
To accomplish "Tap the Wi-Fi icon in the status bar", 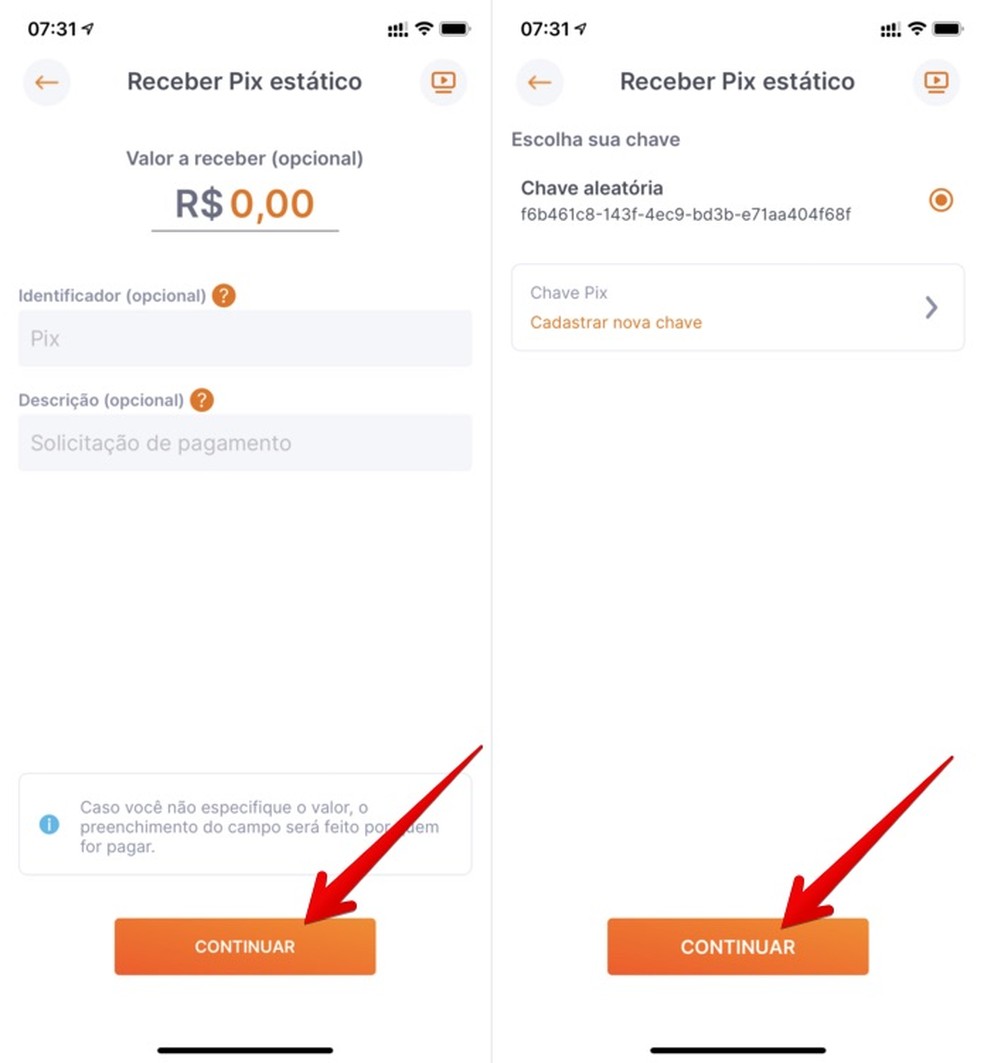I will [424, 28].
